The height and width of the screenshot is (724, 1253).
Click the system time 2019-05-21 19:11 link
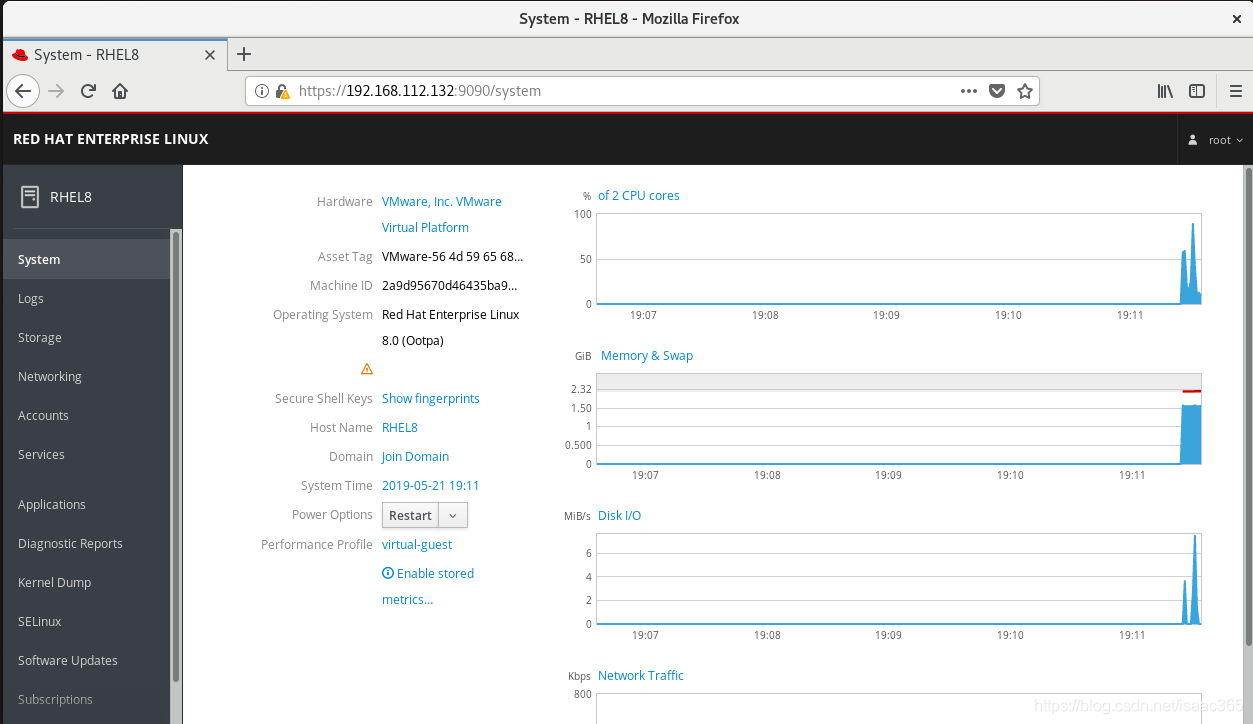click(431, 485)
